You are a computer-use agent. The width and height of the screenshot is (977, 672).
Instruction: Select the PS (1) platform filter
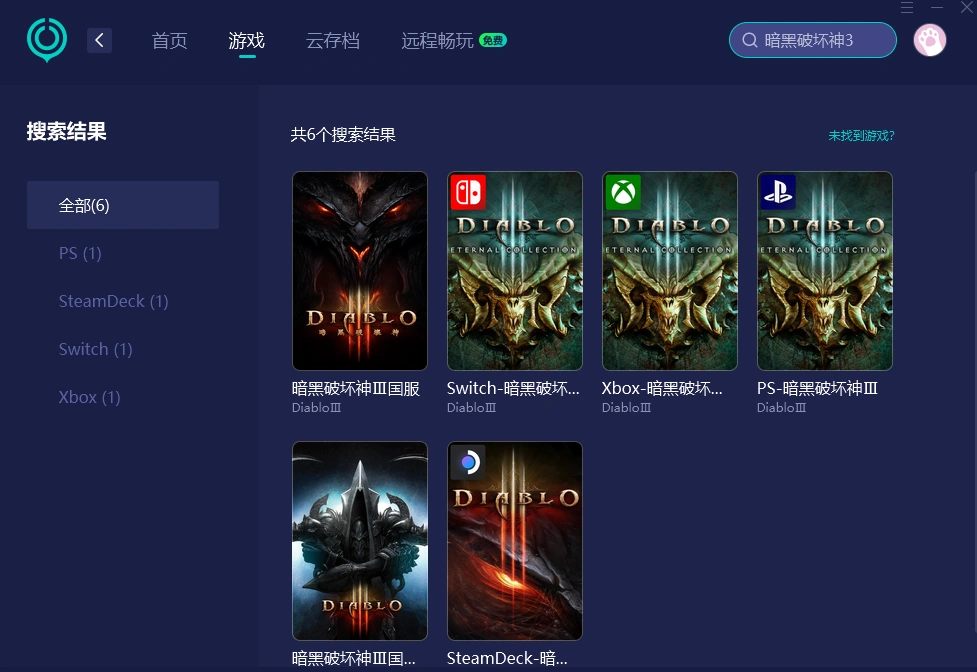(x=80, y=253)
